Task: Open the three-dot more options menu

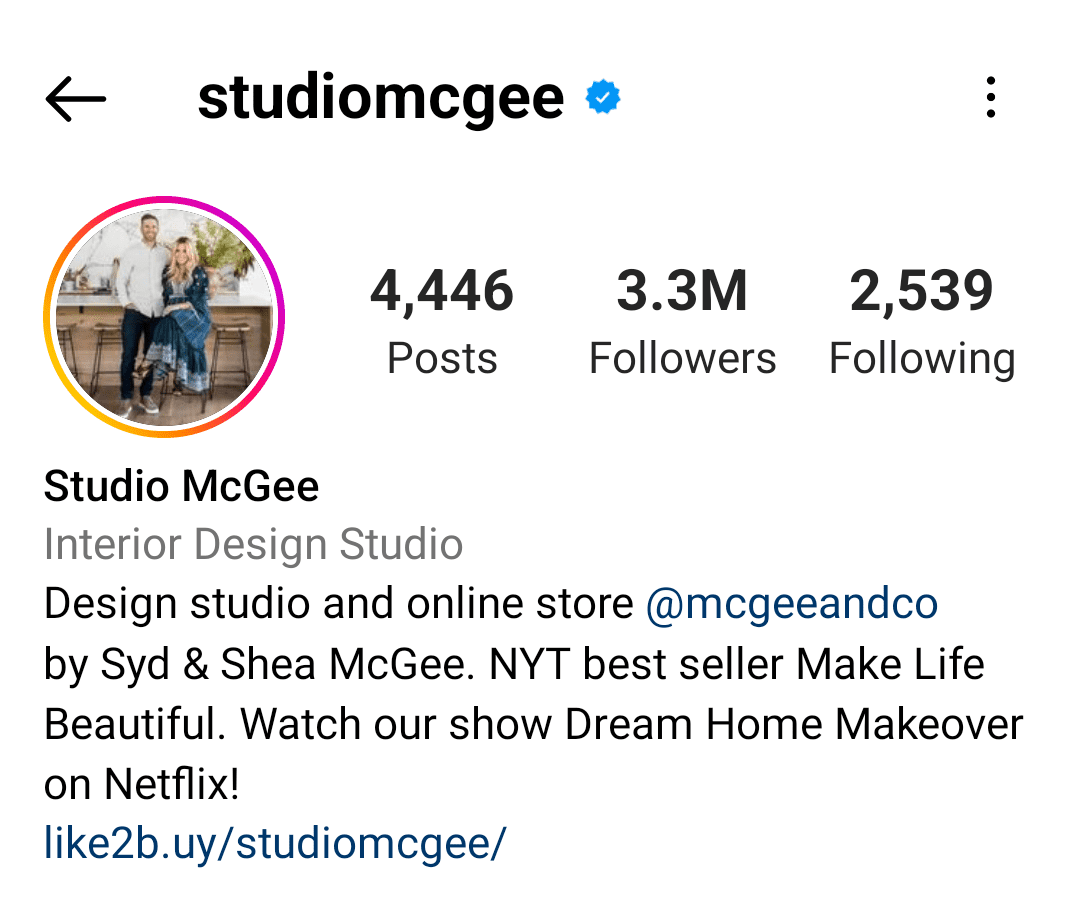Action: (x=990, y=97)
